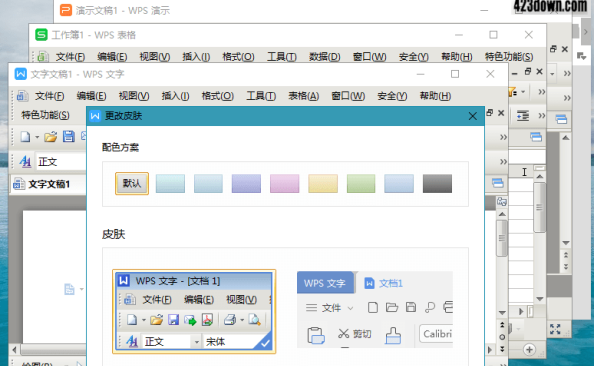Screen dimensions: 594x366
Task: Click the save floppy icon in WPS 文字 toolbar
Action: coord(69,137)
